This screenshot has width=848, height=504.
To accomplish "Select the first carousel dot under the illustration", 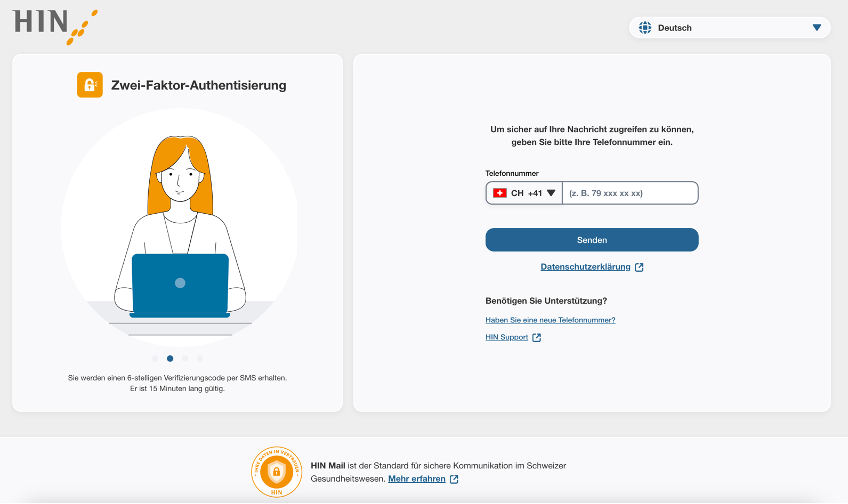I will coord(155,358).
